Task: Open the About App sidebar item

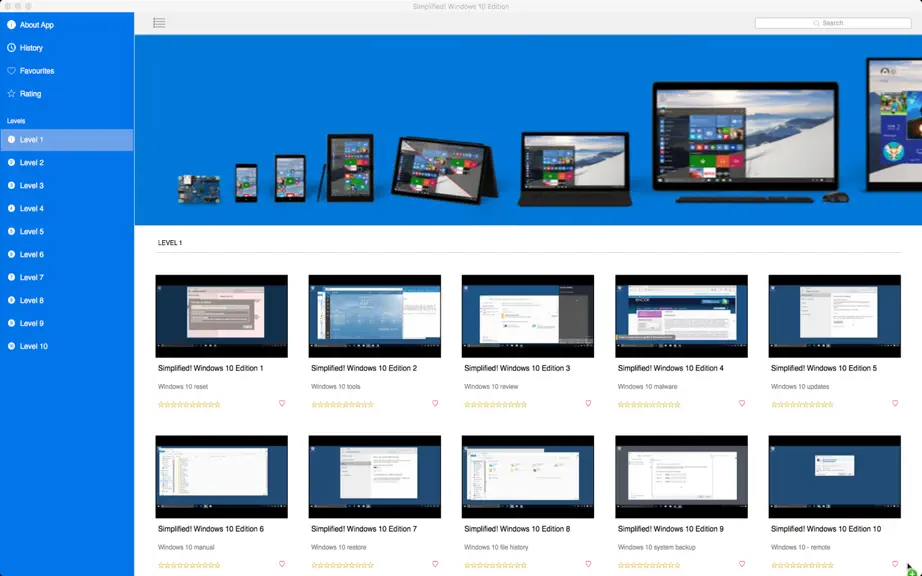Action: click(x=66, y=25)
